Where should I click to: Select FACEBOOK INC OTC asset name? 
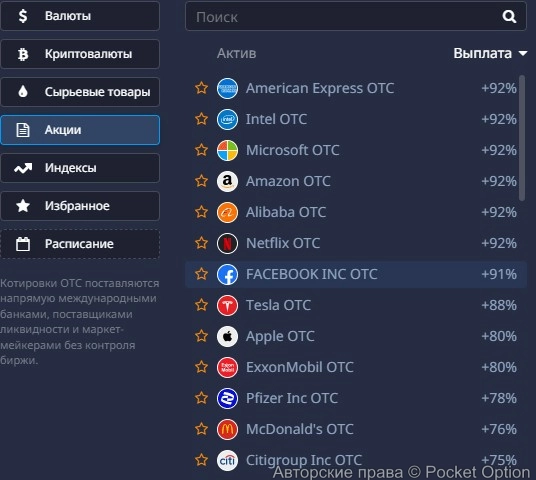pos(312,274)
